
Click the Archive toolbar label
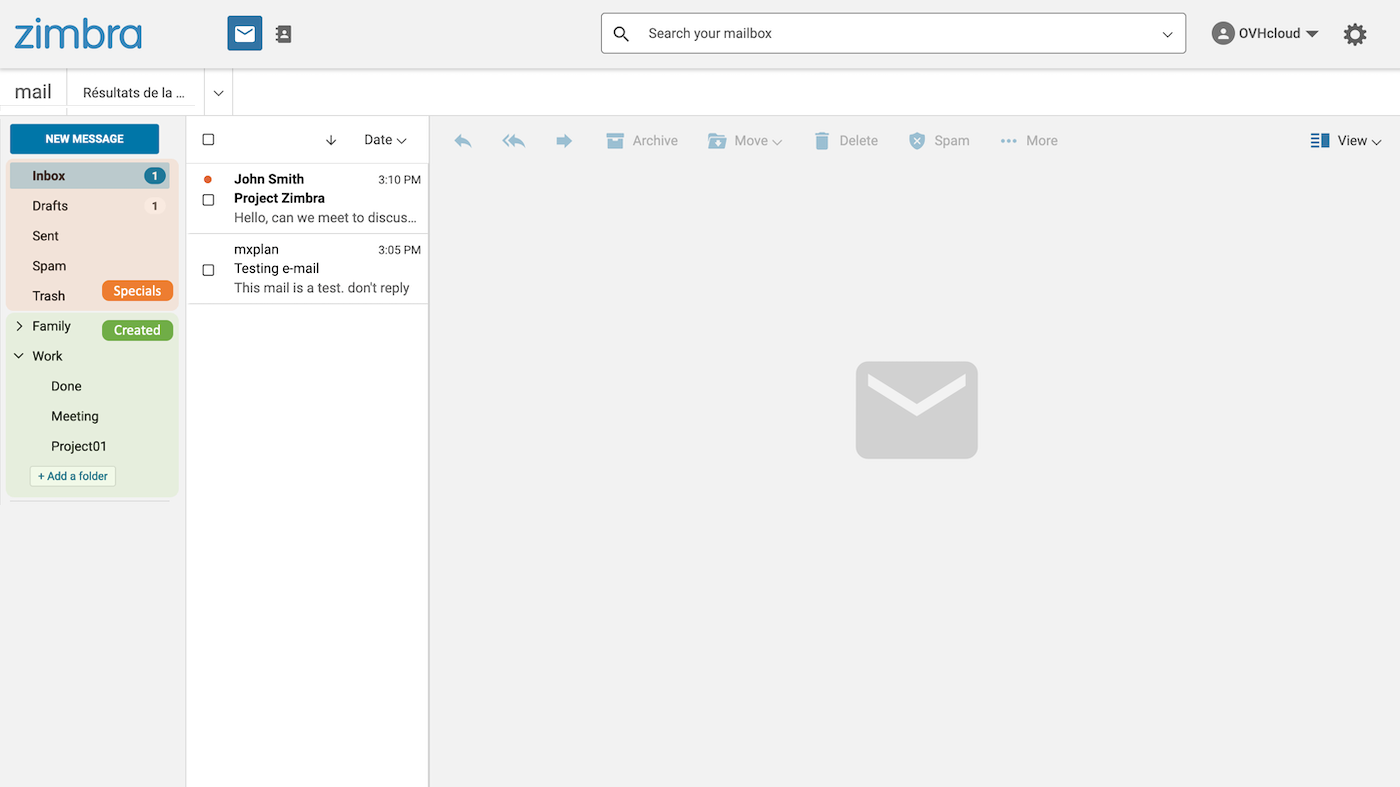pos(655,141)
